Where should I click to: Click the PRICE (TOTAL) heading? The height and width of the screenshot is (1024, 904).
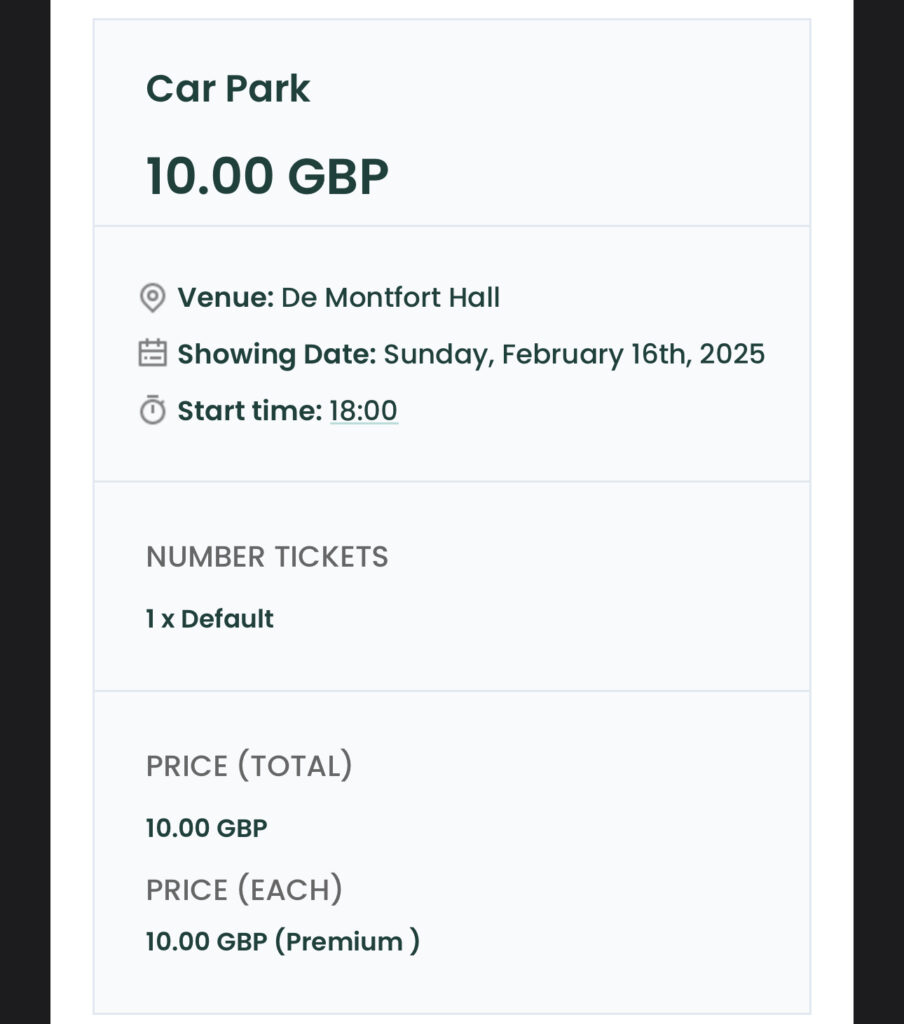(249, 766)
